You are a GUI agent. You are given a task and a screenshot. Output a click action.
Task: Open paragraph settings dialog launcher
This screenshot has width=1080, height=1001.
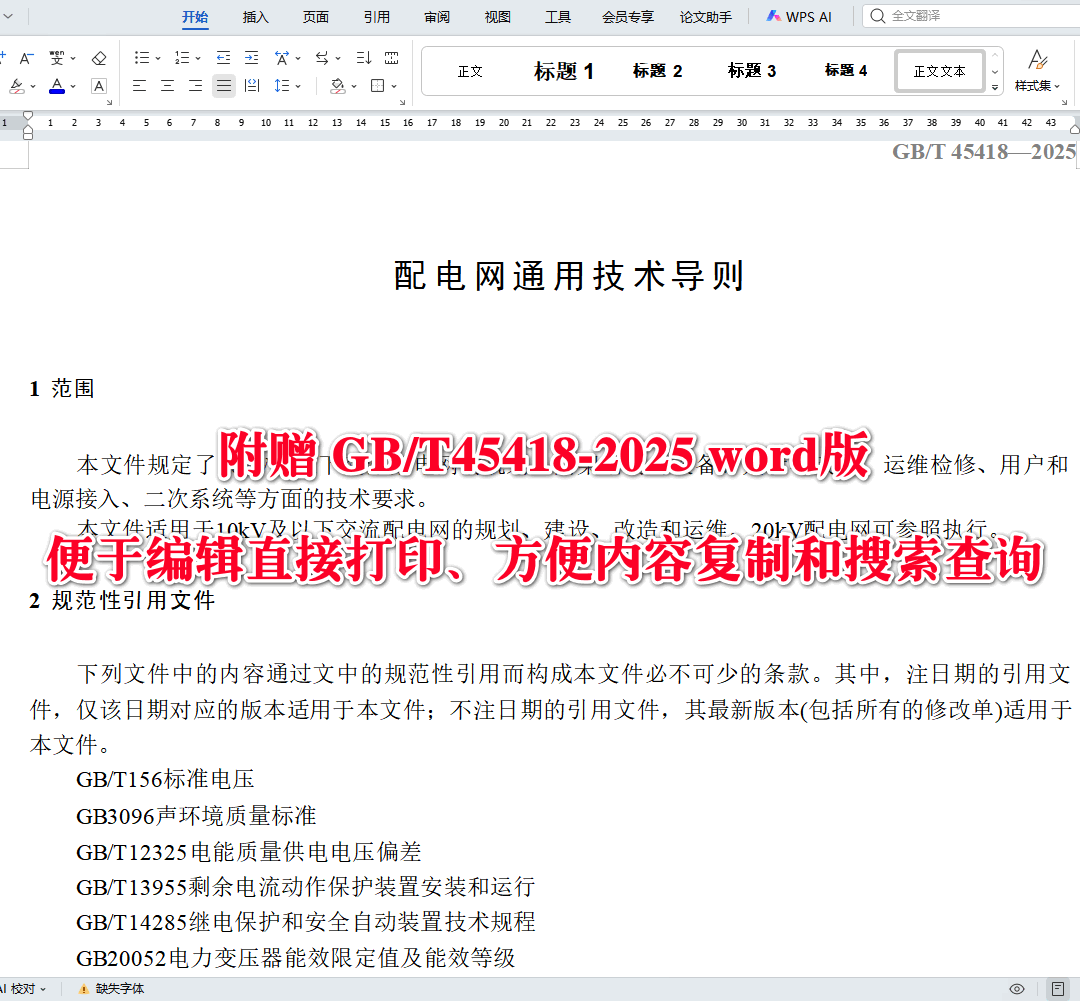[x=402, y=103]
